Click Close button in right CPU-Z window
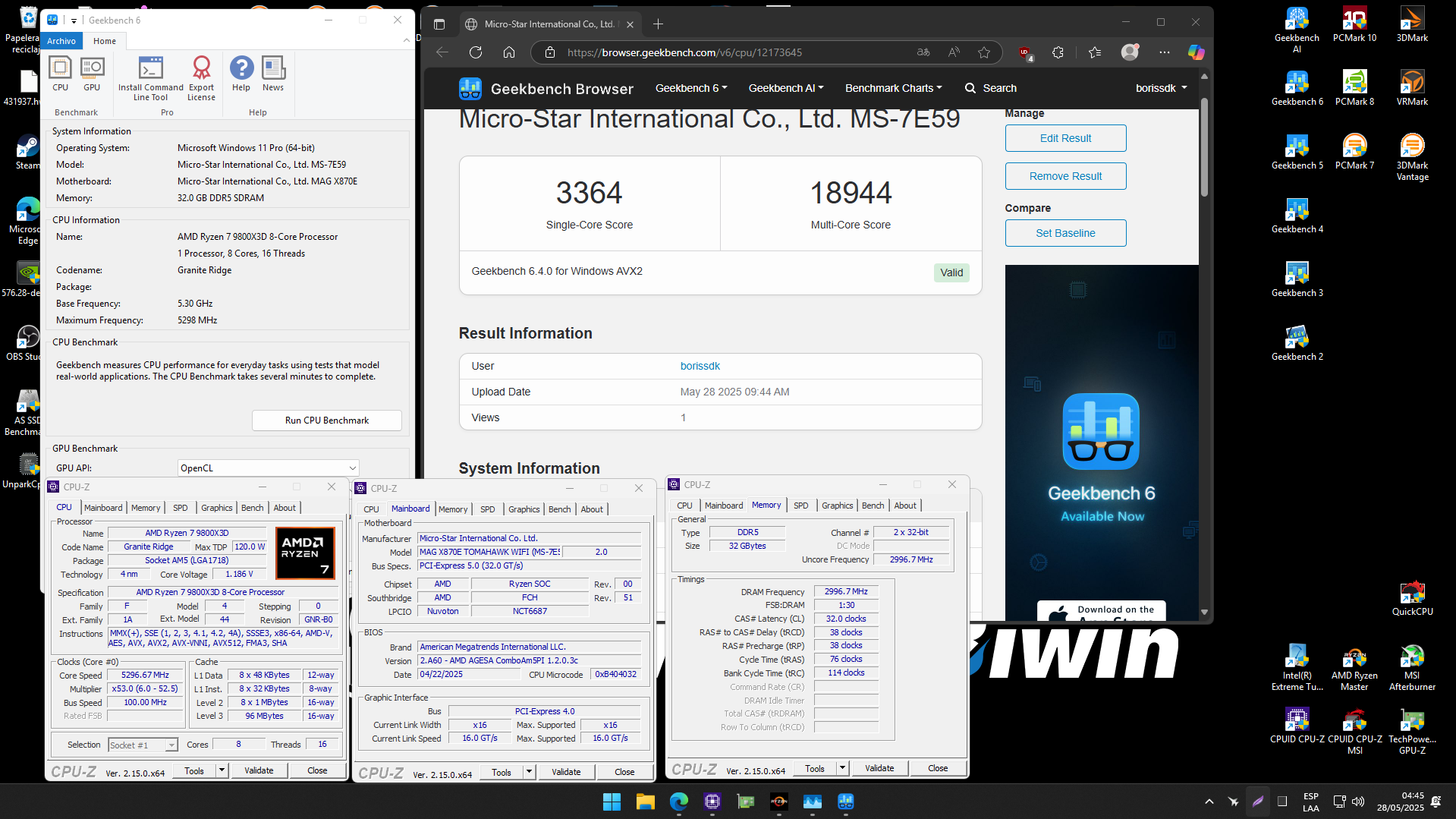Image resolution: width=1456 pixels, height=819 pixels. (x=938, y=768)
